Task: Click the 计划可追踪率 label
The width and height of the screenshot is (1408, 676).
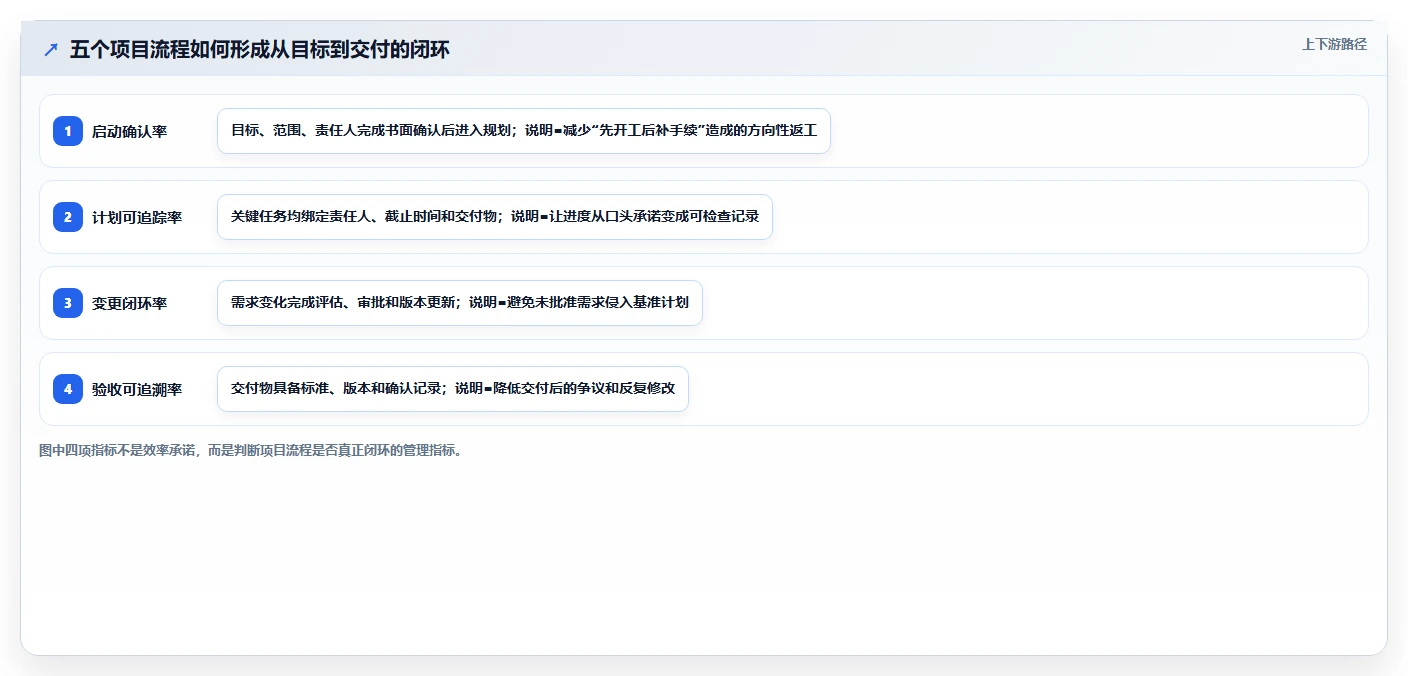Action: 137,218
